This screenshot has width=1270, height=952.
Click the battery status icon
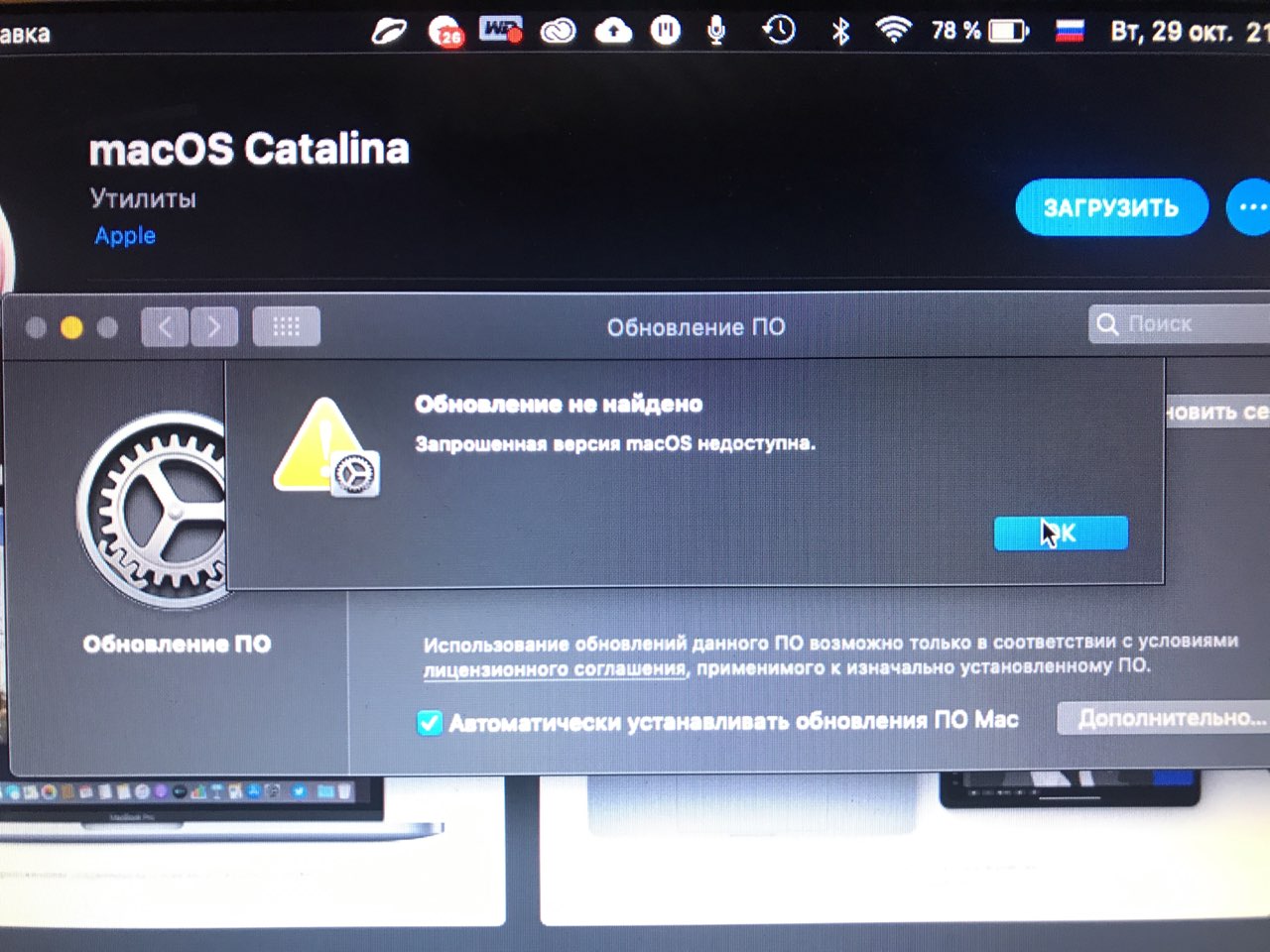coord(1009,31)
